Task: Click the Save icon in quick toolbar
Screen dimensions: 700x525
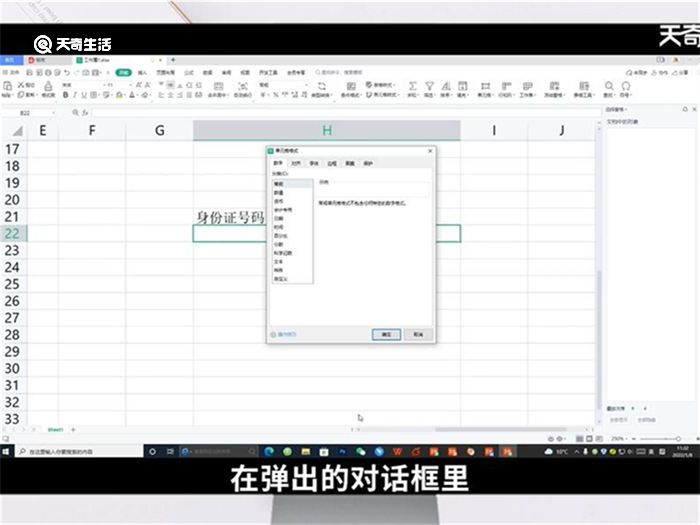Action: (x=29, y=72)
